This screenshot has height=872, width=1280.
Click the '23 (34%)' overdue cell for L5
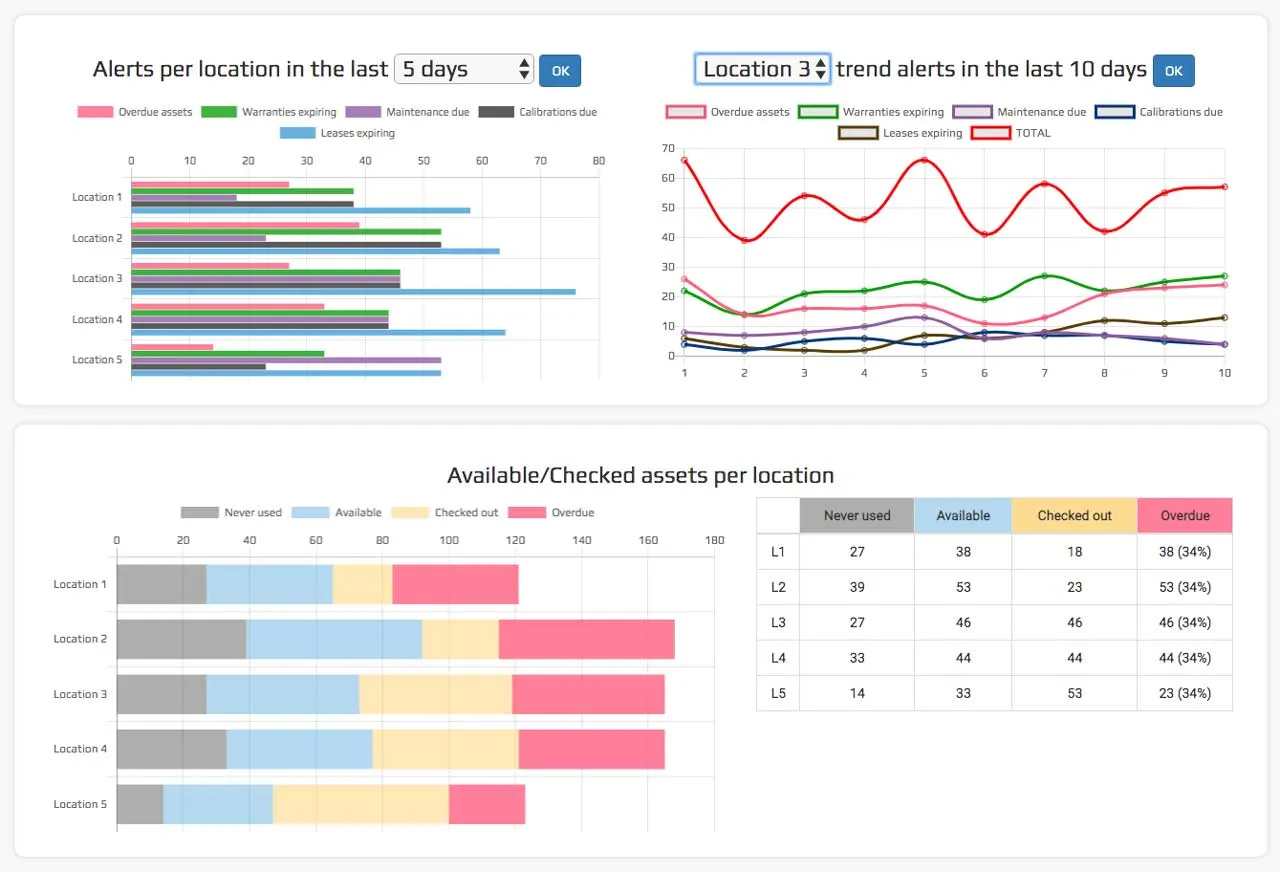(x=1185, y=693)
